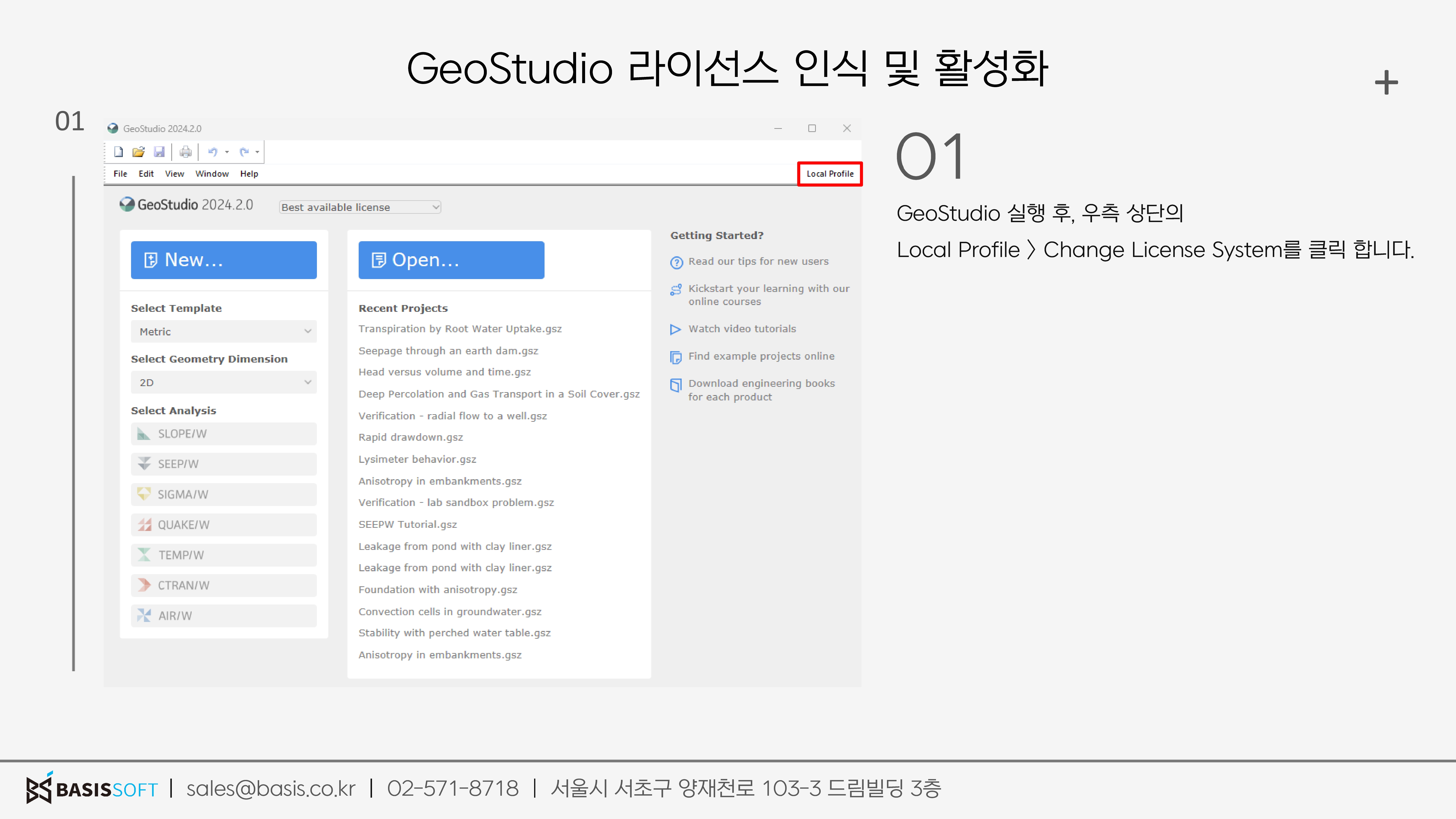Select the SLOPE/W analysis

(224, 434)
